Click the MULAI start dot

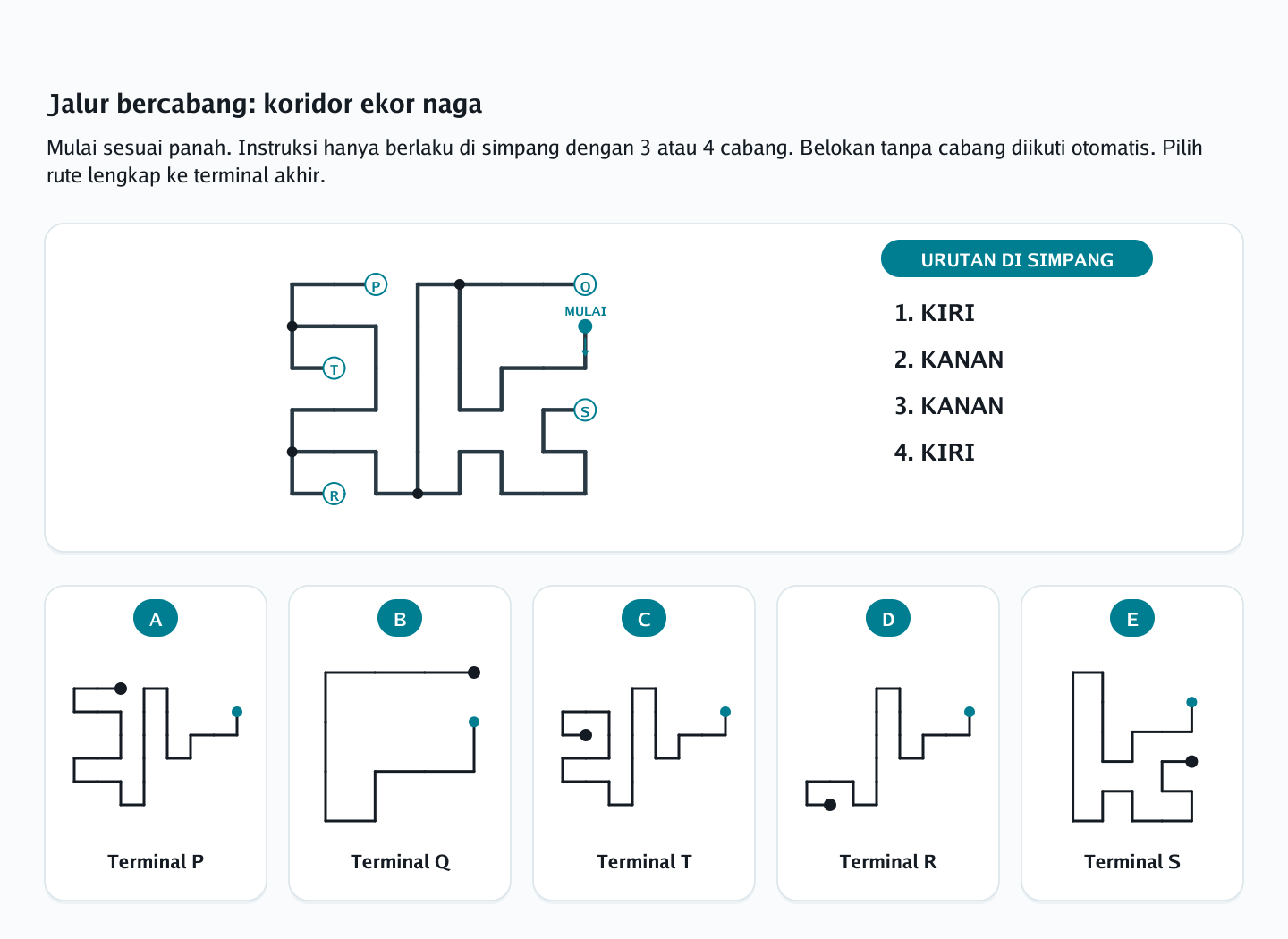click(x=585, y=326)
